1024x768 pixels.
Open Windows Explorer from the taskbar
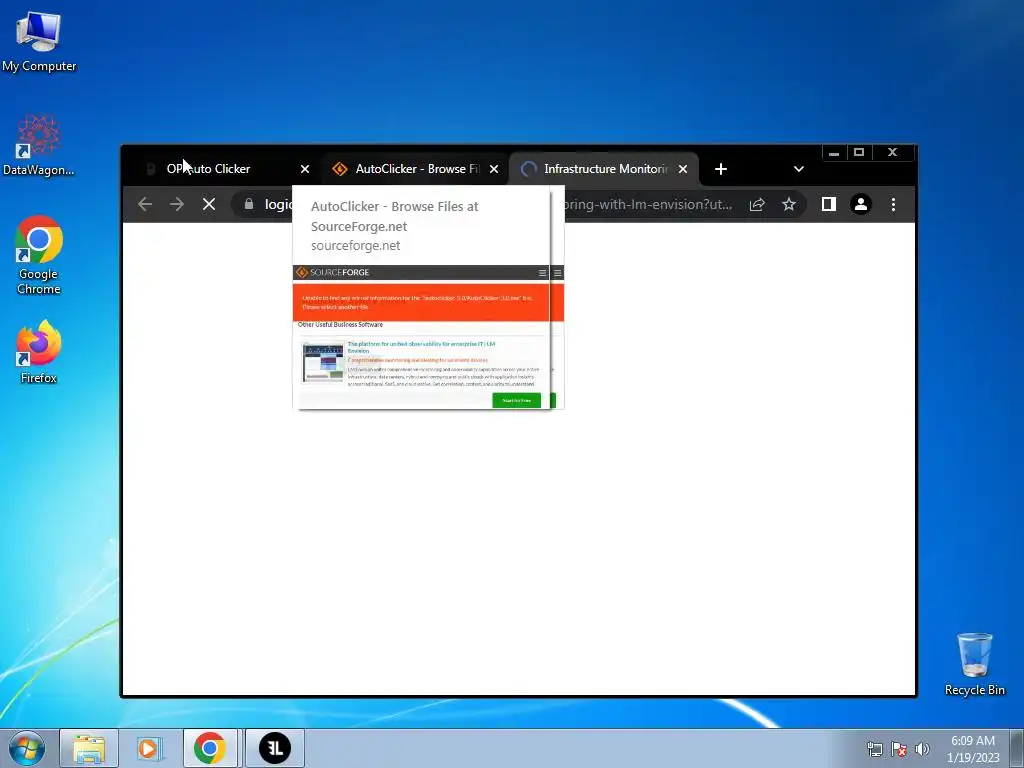tap(89, 748)
